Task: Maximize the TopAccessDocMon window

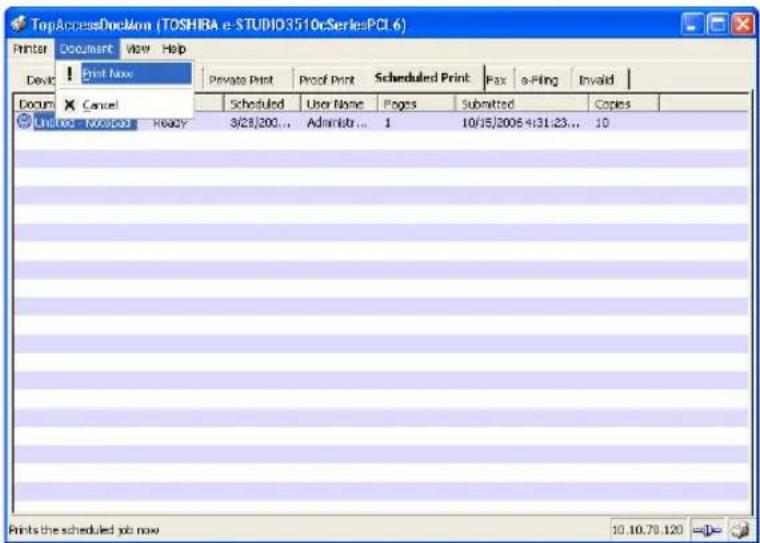Action: [717, 24]
